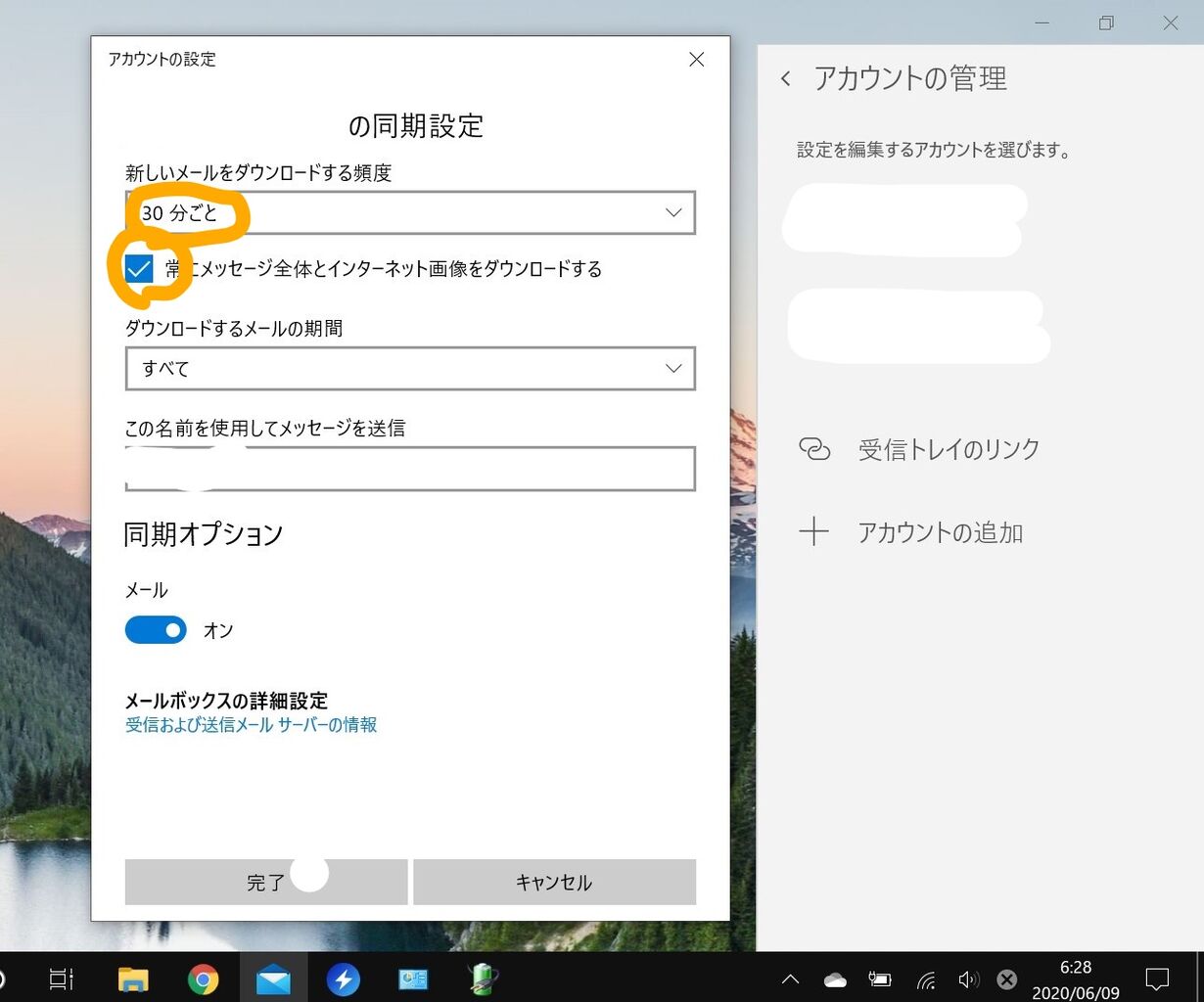This screenshot has height=1002, width=1204.
Task: Click the キャンセル button
Action: 554,882
